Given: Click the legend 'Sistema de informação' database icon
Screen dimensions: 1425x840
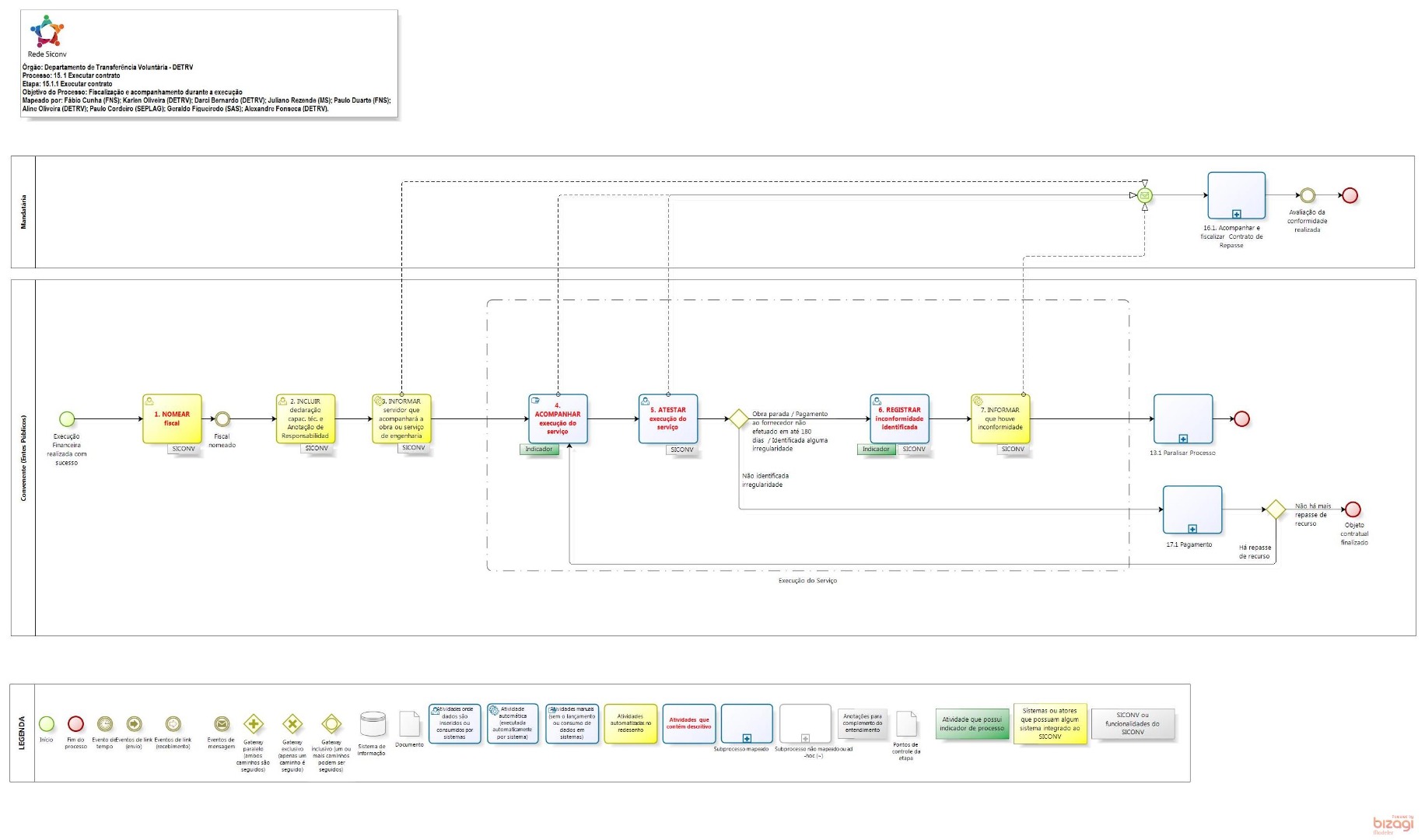Looking at the screenshot, I should 373,724.
